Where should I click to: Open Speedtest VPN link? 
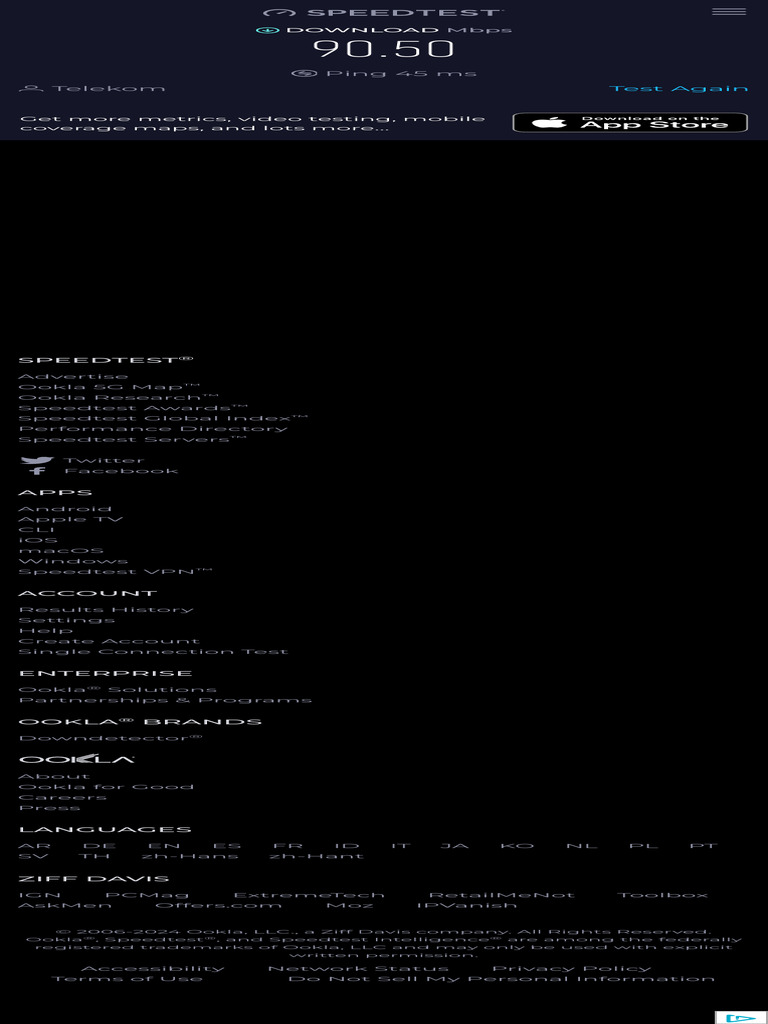click(116, 571)
